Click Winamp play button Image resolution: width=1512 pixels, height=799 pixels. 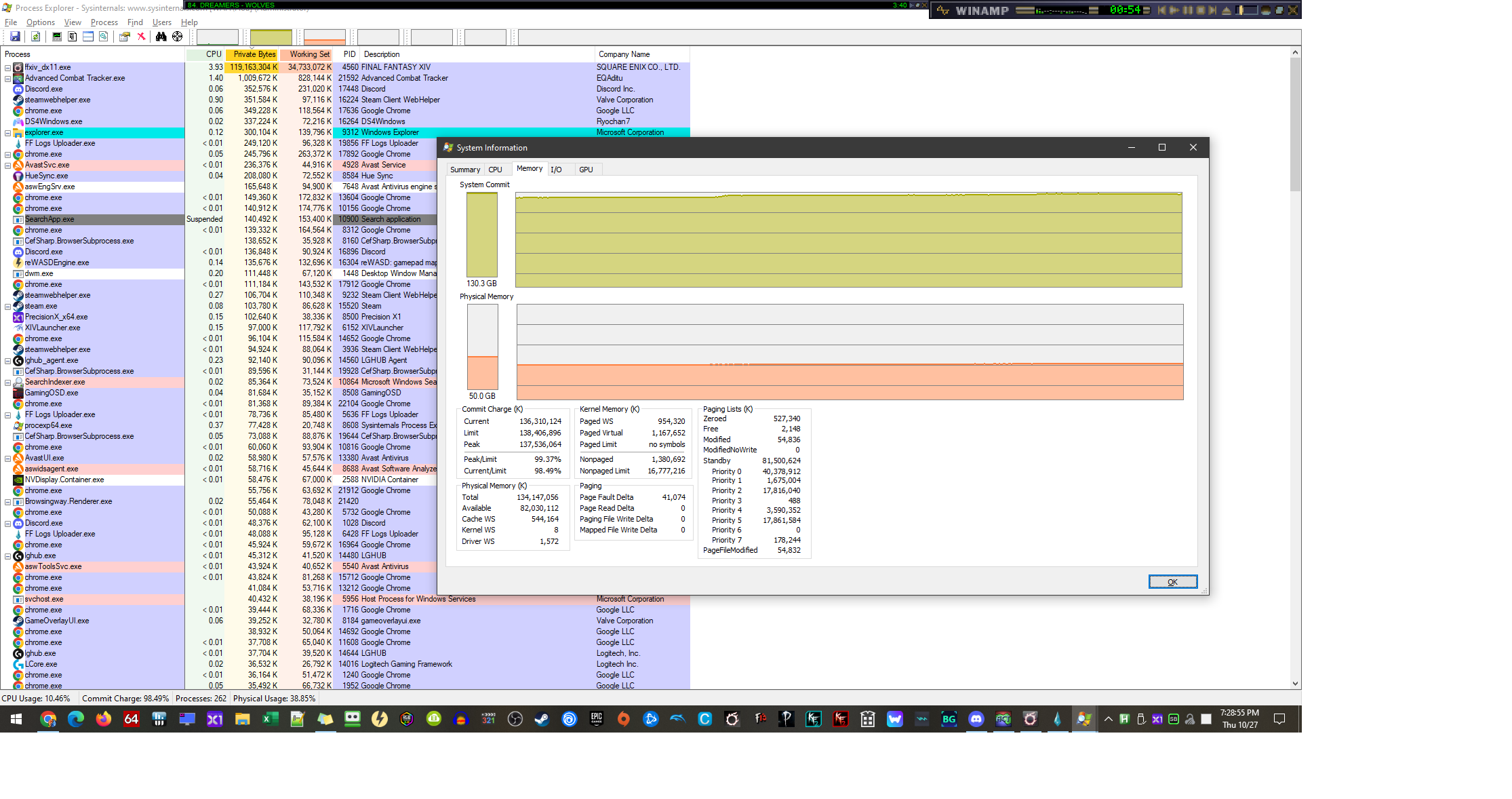click(1175, 10)
